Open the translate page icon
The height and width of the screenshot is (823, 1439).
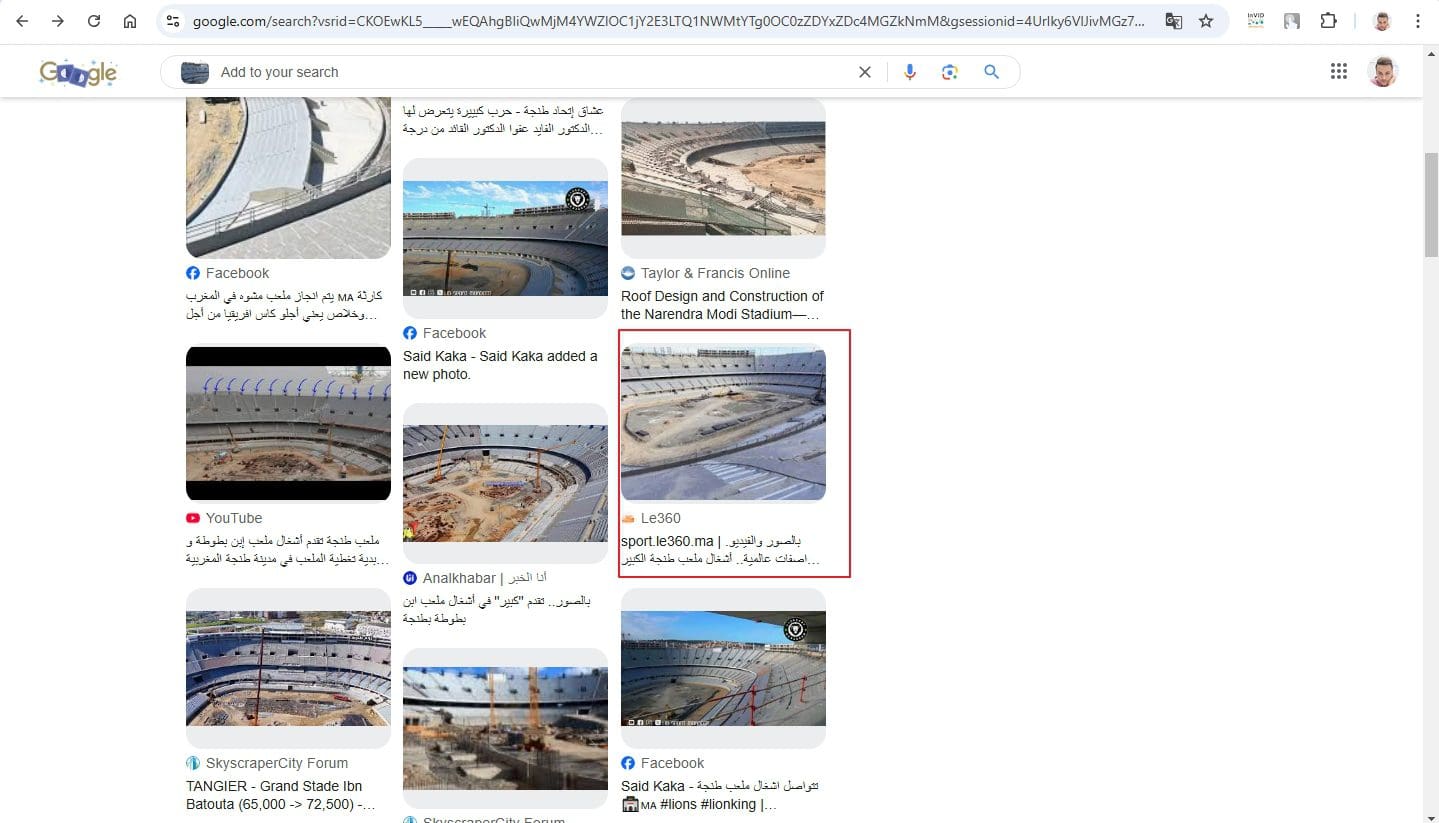click(1174, 21)
